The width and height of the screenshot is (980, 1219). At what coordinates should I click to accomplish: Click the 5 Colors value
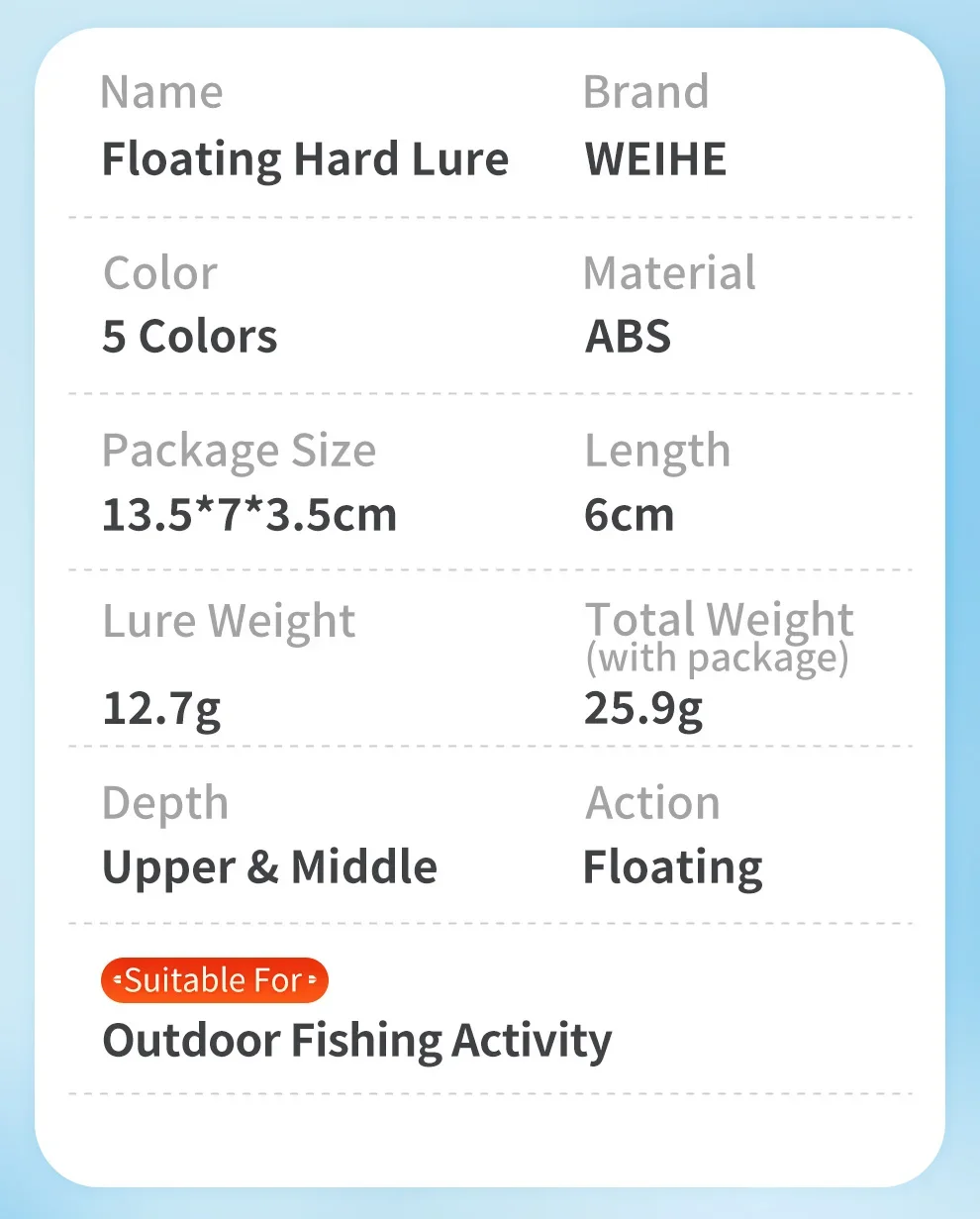tap(190, 337)
